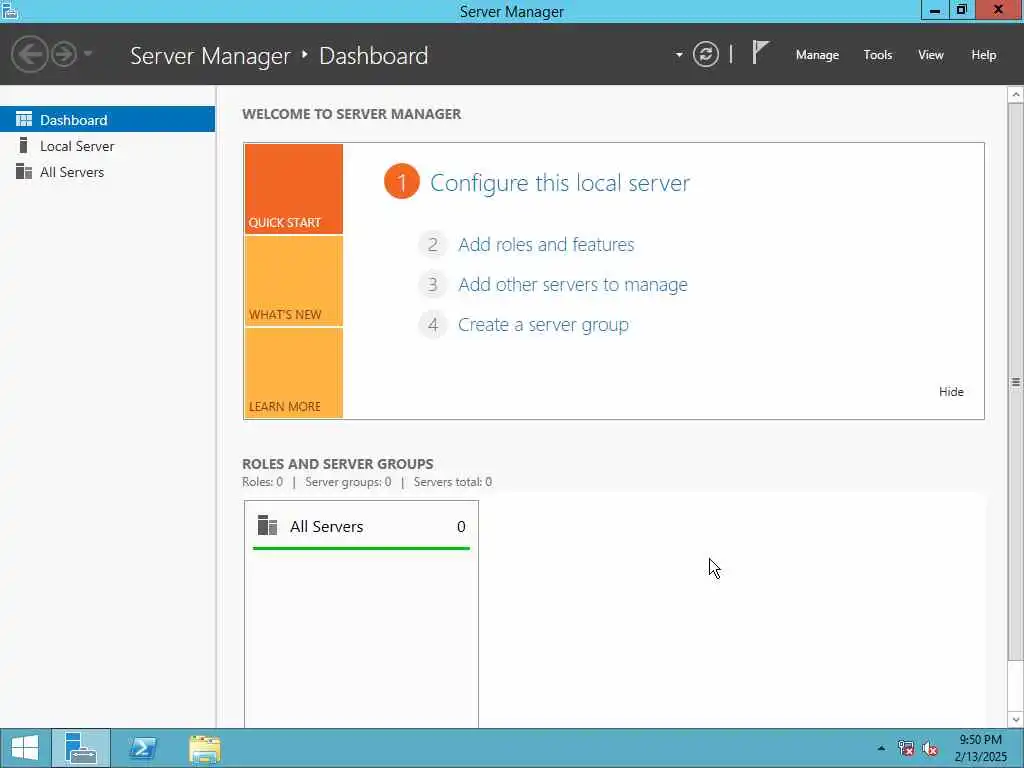This screenshot has height=768, width=1024.
Task: Expand dropdown arrow left of refresh icon
Action: pos(679,54)
